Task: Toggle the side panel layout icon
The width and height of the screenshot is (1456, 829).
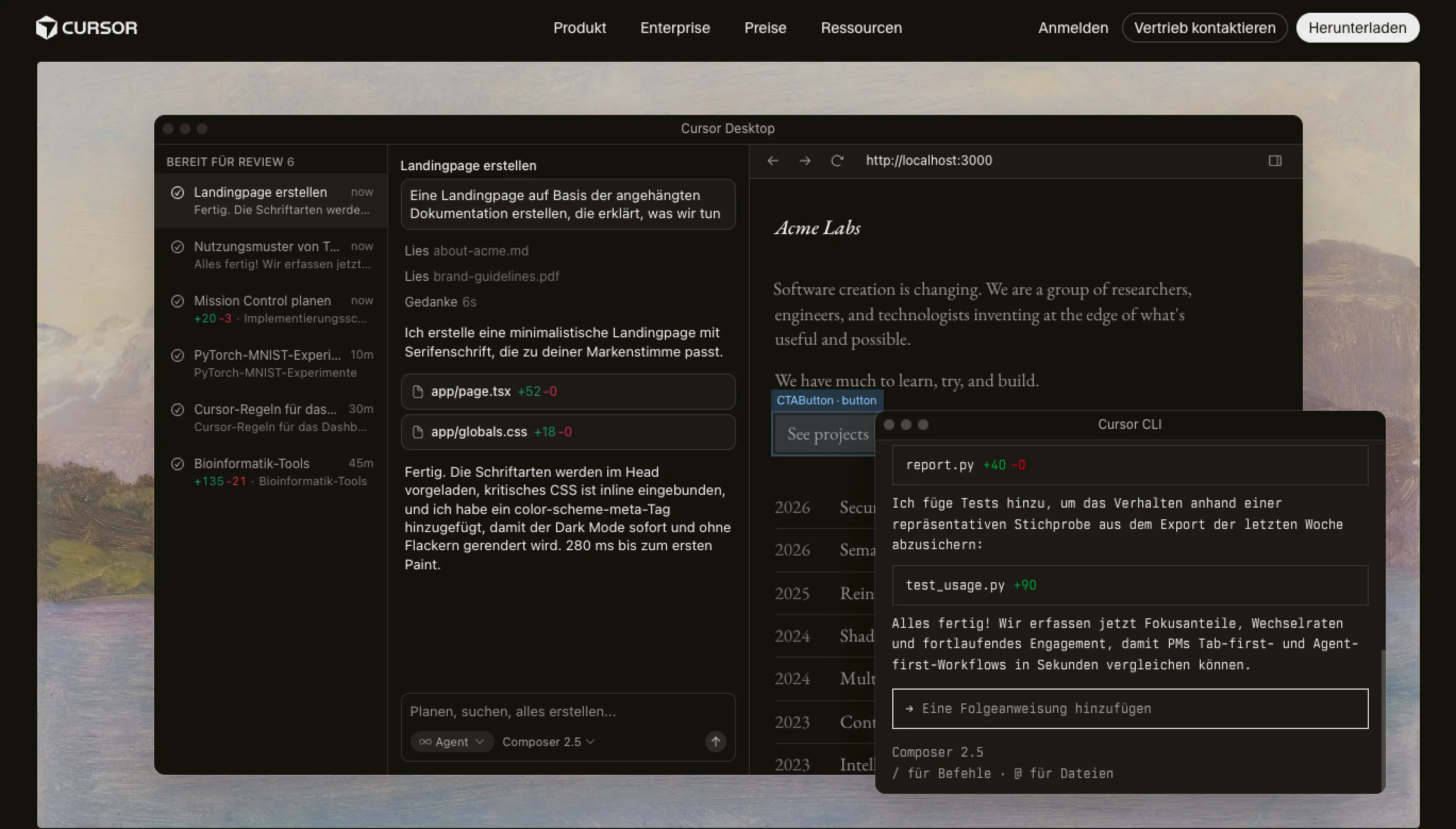Action: [1275, 161]
